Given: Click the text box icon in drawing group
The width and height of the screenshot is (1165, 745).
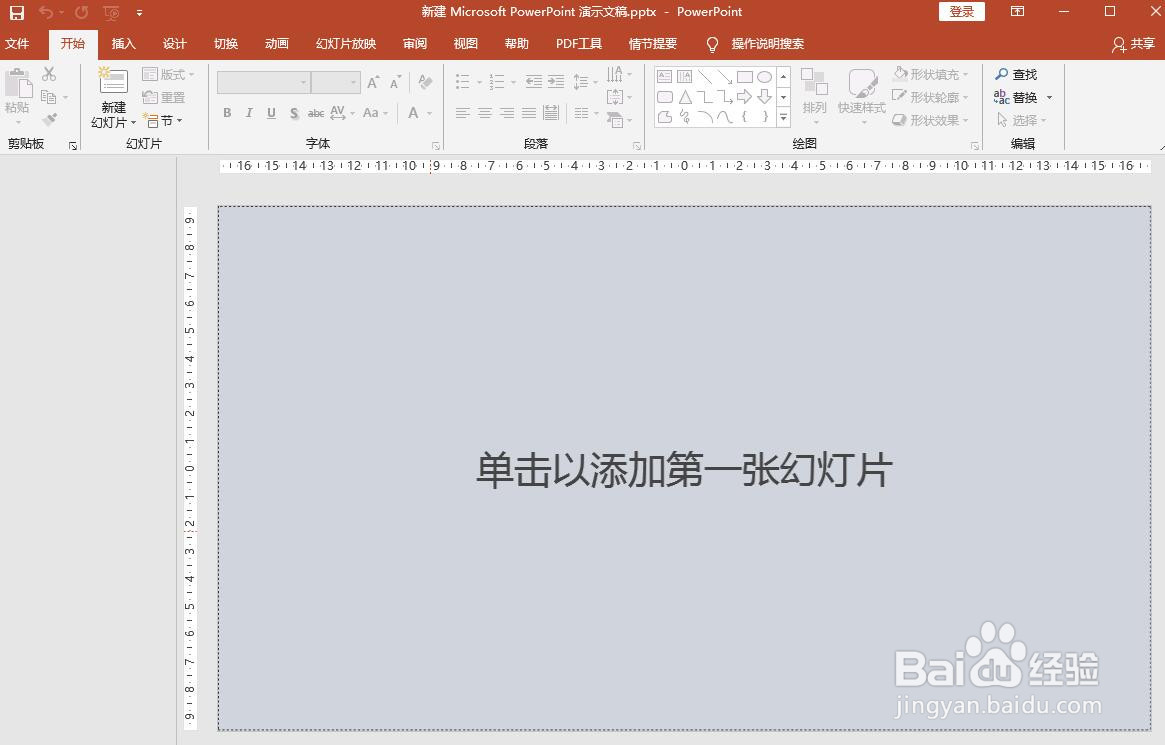Looking at the screenshot, I should 664,76.
